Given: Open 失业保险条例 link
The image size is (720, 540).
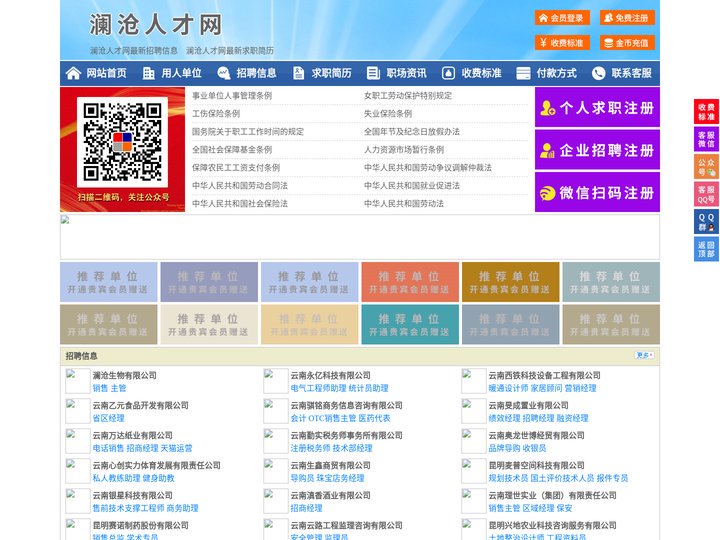Looking at the screenshot, I should tap(388, 113).
